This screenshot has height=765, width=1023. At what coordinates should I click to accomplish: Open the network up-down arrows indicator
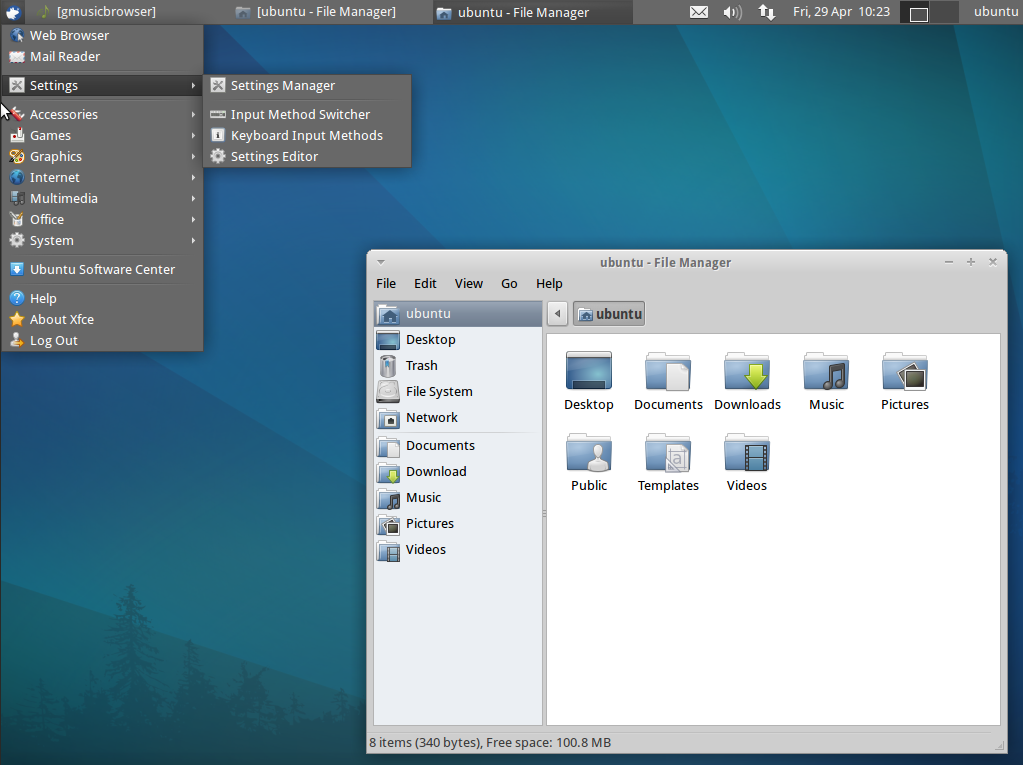tap(767, 12)
